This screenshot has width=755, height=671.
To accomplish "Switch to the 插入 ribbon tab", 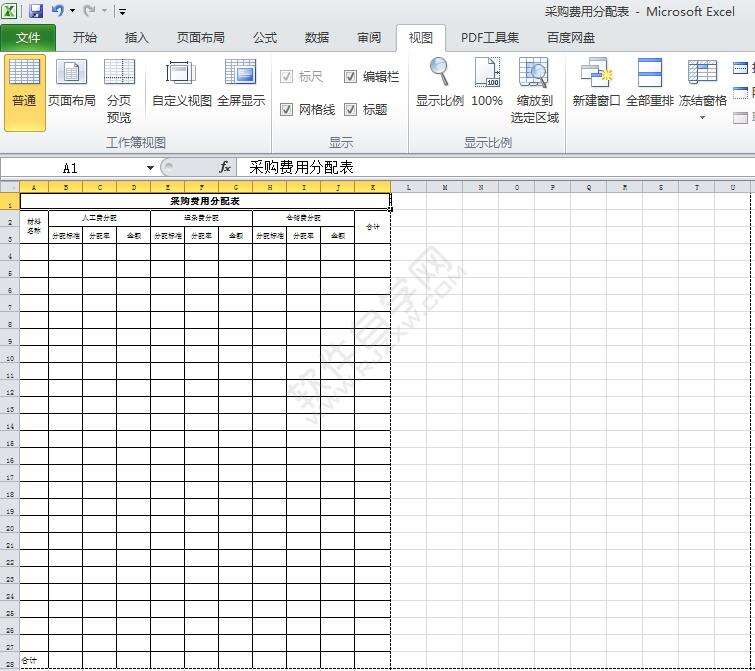I will coord(136,38).
